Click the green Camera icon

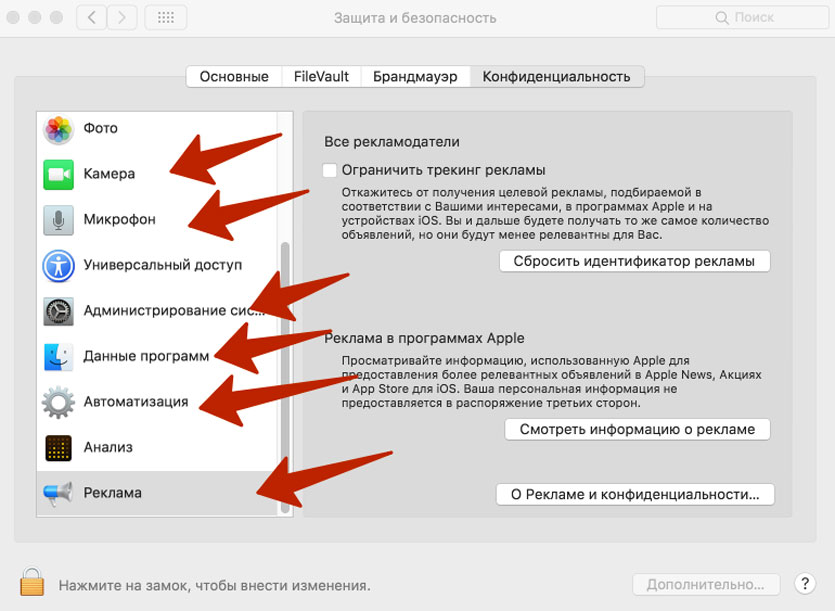pos(59,174)
